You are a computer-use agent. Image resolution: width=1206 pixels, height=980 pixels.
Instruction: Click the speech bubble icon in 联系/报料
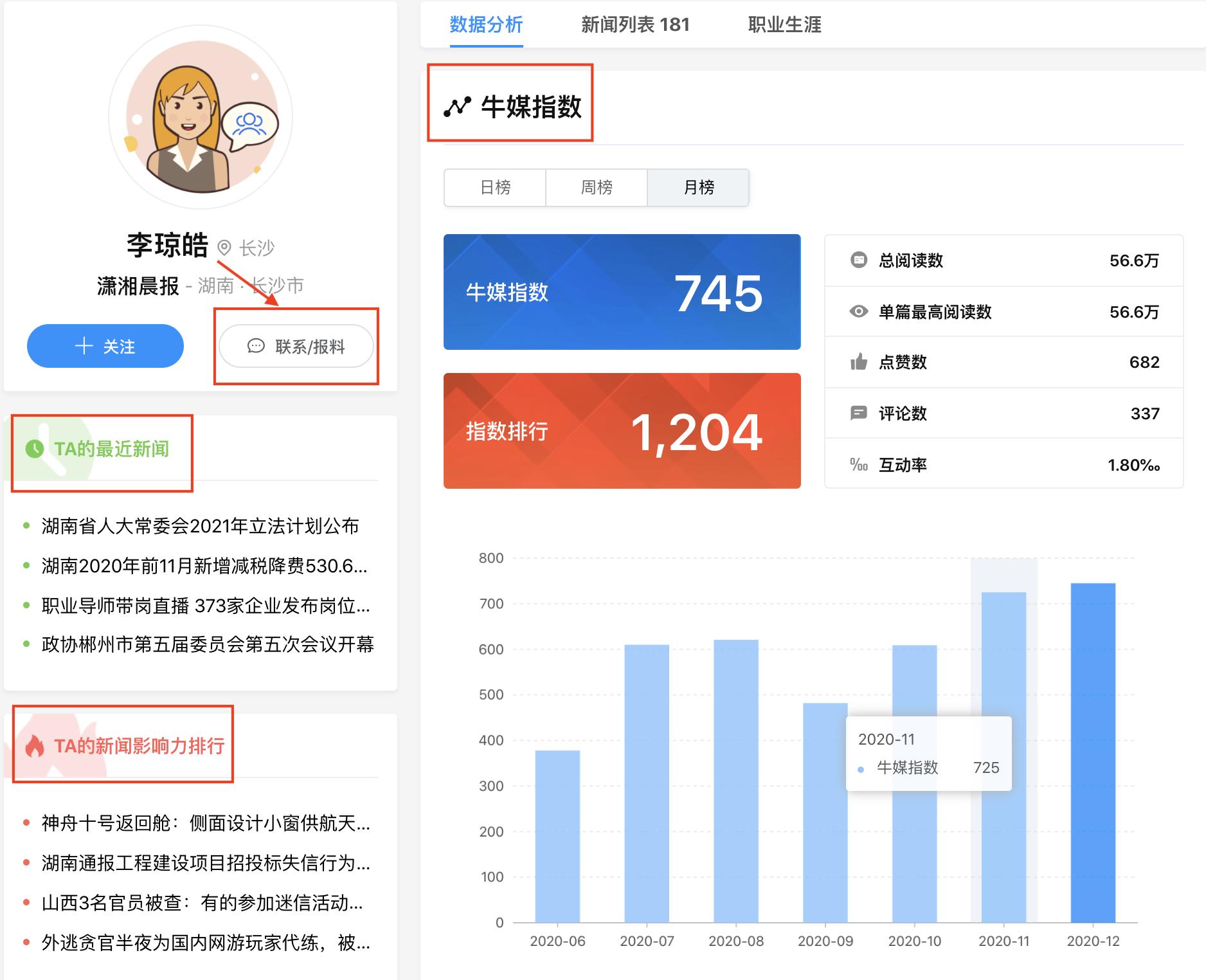tap(256, 345)
